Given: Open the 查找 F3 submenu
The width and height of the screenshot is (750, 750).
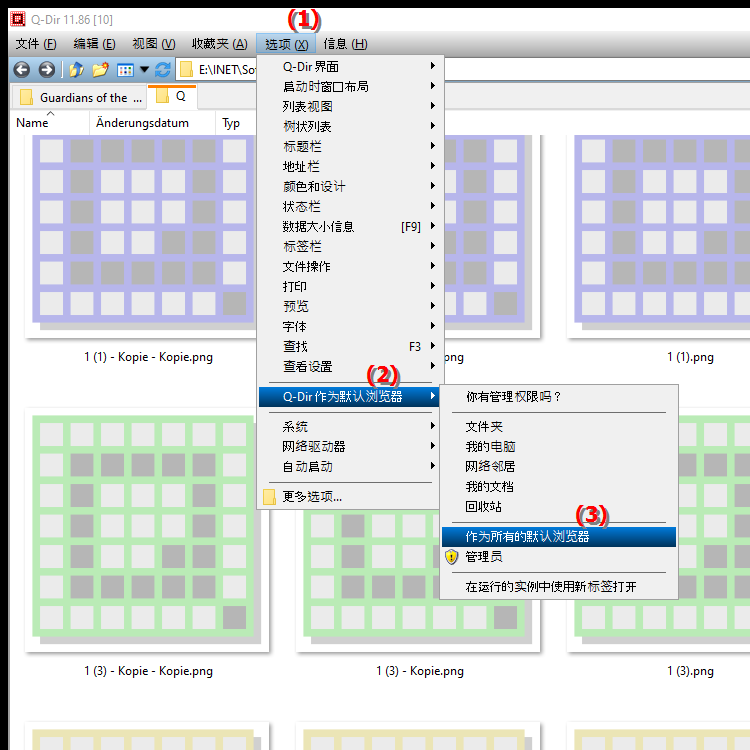Looking at the screenshot, I should (x=350, y=346).
